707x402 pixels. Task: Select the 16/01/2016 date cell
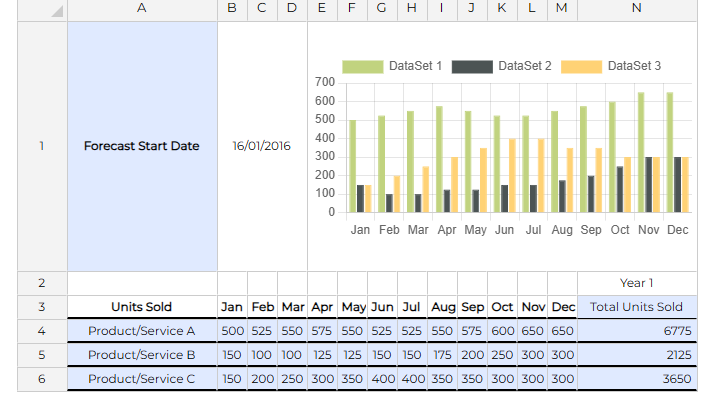point(262,146)
